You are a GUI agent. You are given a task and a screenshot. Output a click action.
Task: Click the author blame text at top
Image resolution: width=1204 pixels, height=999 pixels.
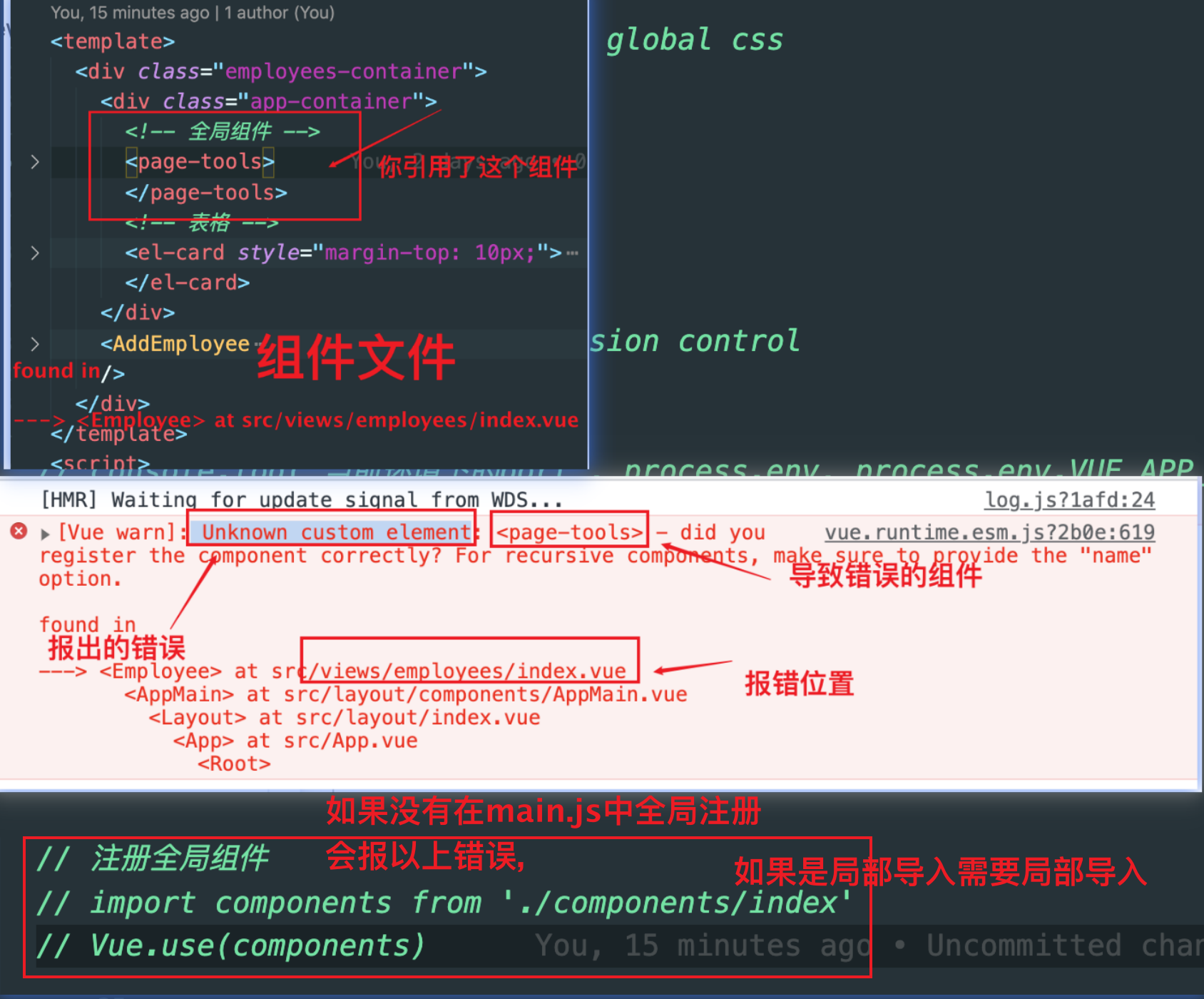tap(193, 12)
